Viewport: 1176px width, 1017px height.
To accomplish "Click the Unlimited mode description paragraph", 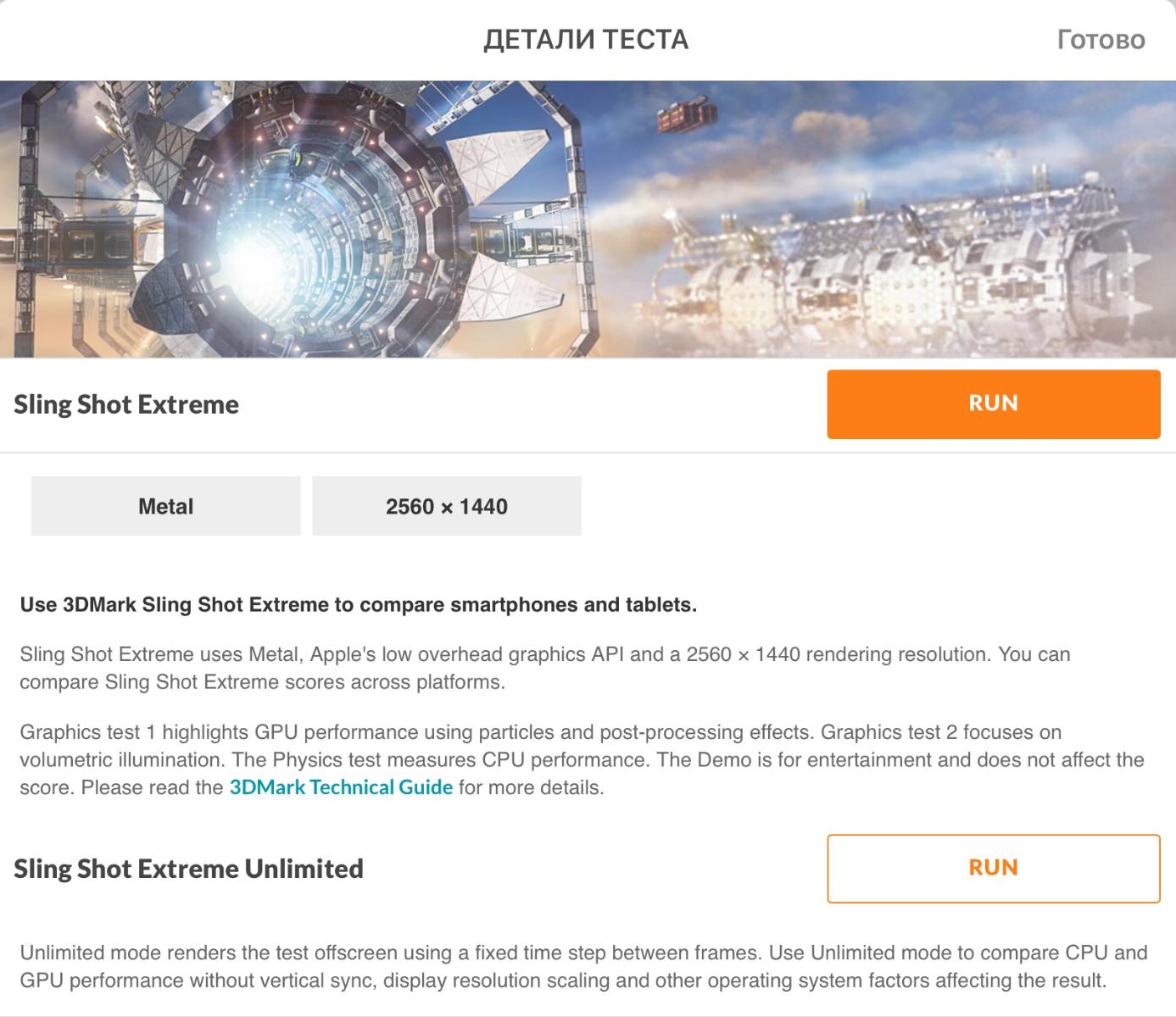I will tap(582, 966).
